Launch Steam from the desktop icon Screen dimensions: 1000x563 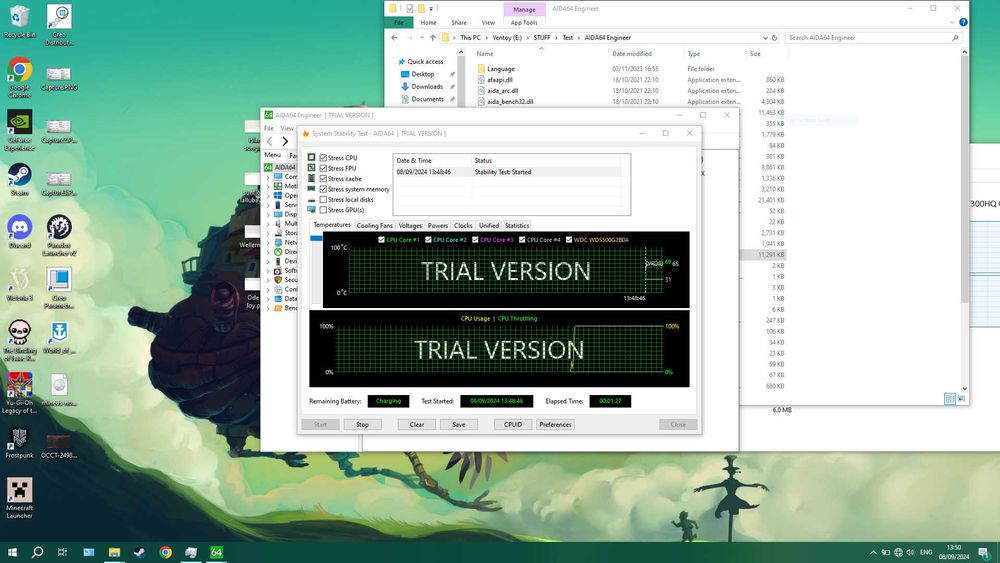click(x=19, y=180)
